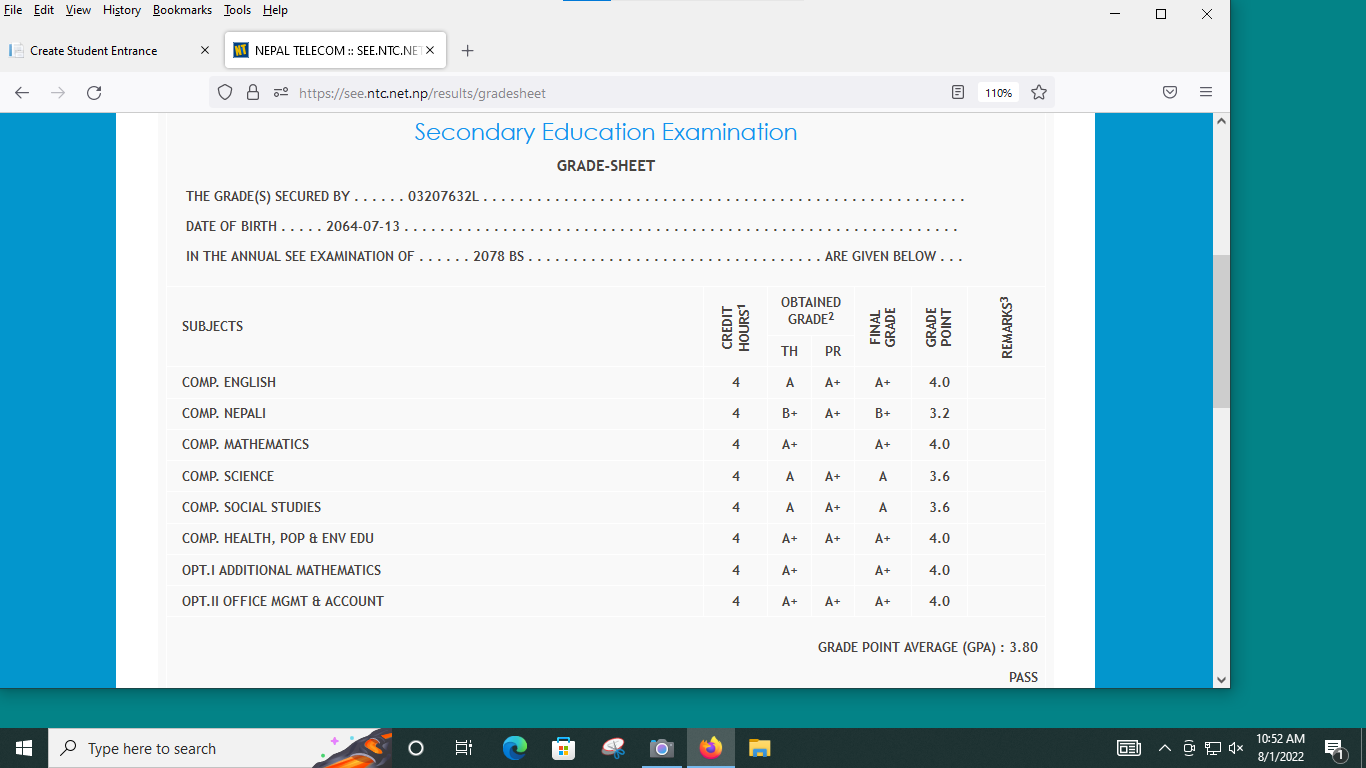This screenshot has height=768, width=1366.
Task: Click the page scrollbar down arrow
Action: 1221,679
